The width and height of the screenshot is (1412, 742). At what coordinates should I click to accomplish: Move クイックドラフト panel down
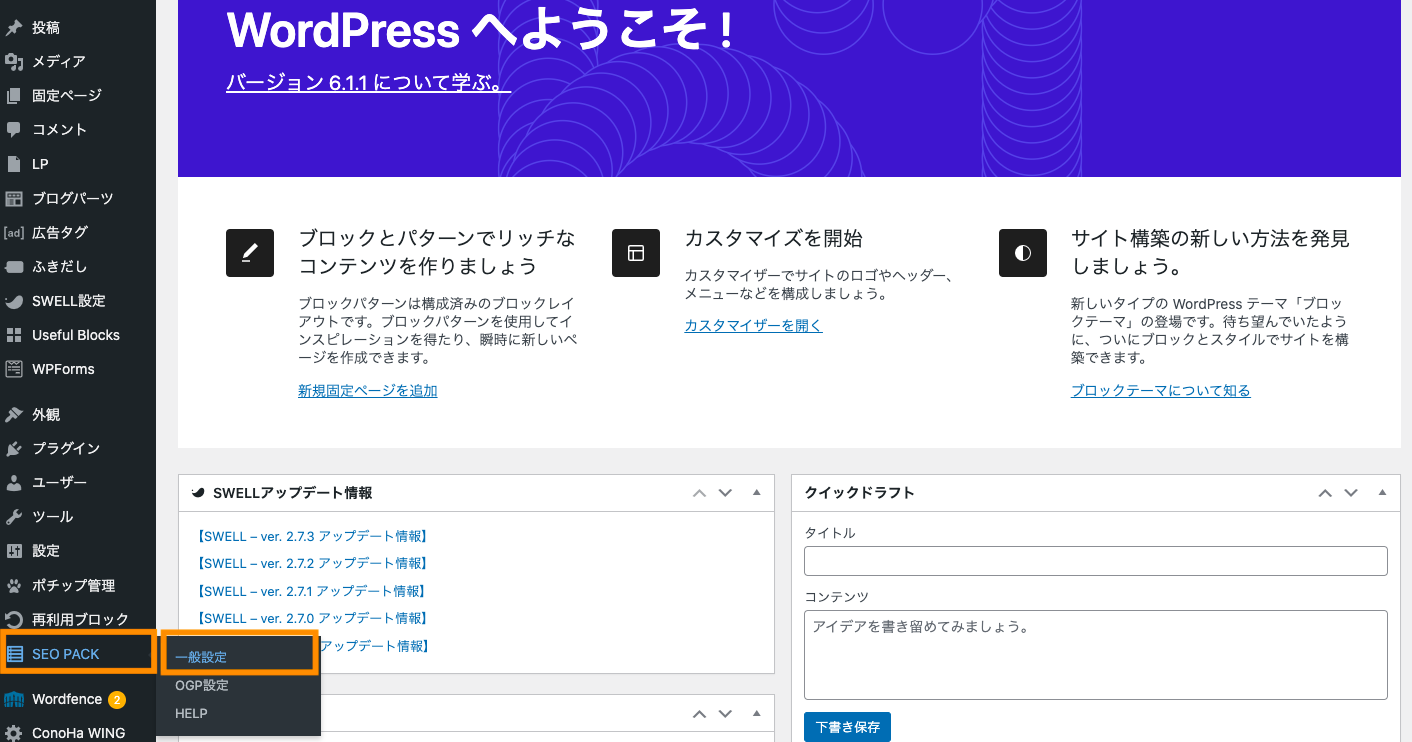[1351, 493]
